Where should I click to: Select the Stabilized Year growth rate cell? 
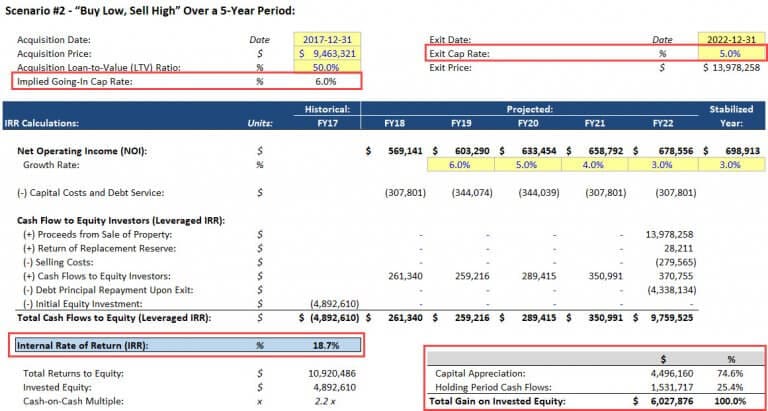729,164
